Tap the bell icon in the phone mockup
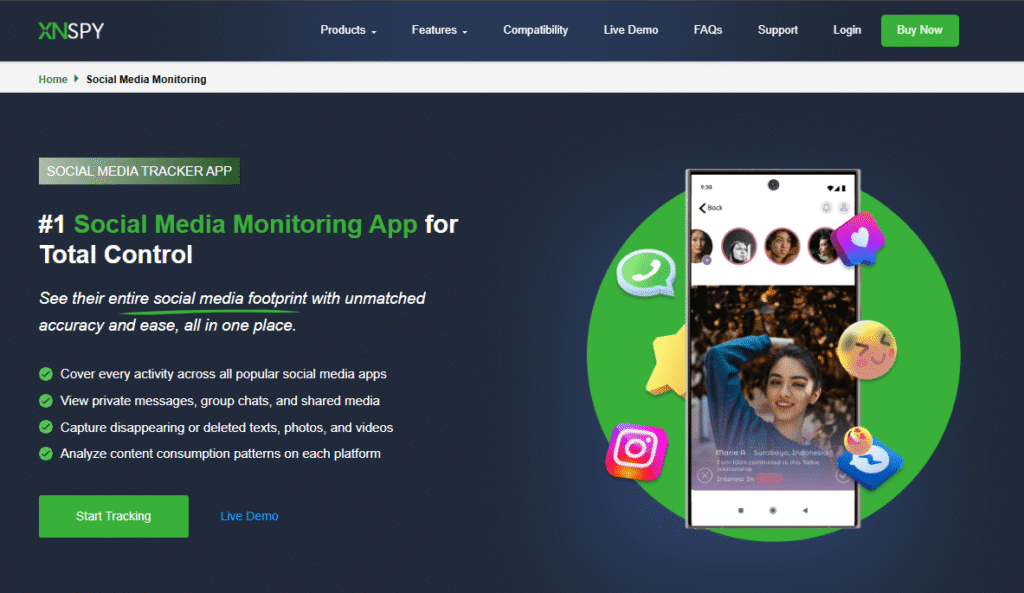This screenshot has width=1024, height=593. 826,208
